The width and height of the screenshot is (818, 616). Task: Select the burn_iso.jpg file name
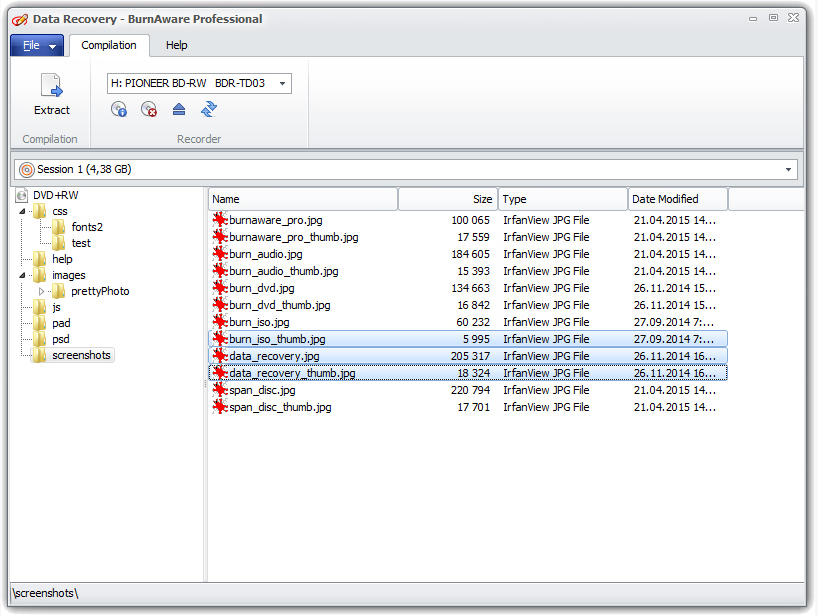coord(259,322)
